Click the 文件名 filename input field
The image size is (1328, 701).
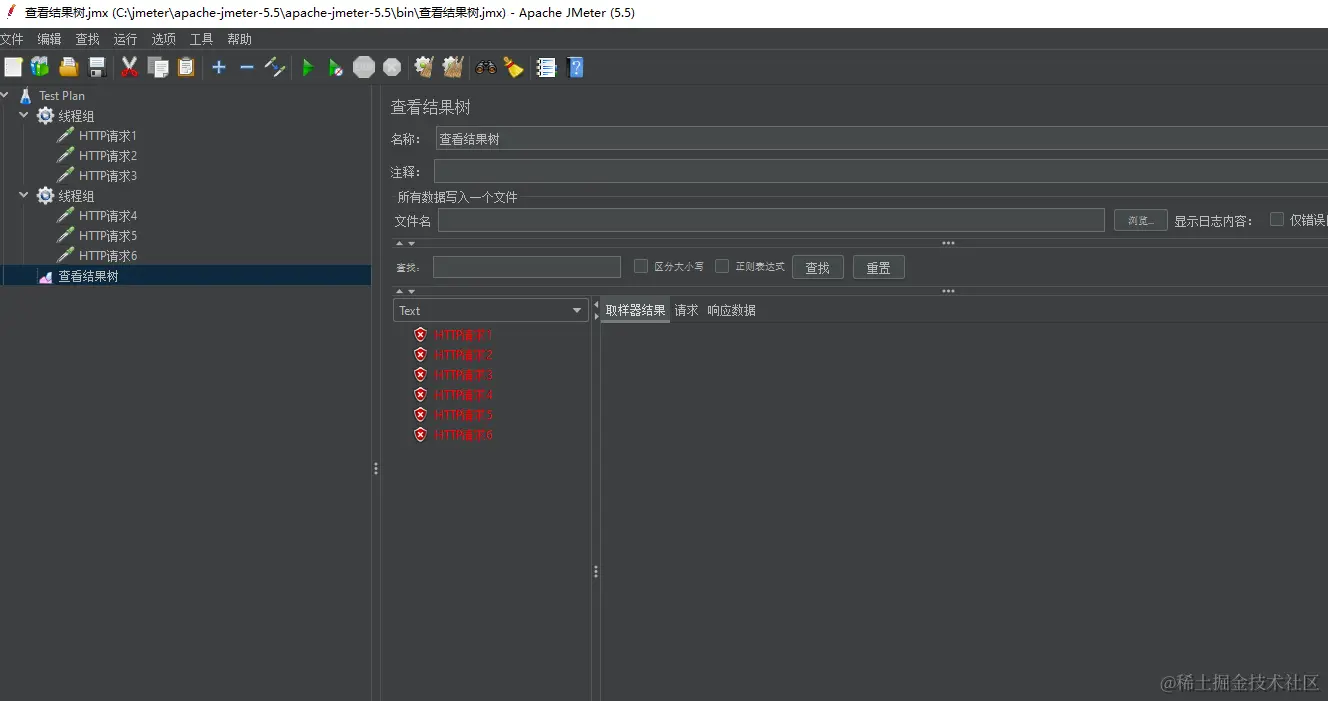click(x=771, y=220)
